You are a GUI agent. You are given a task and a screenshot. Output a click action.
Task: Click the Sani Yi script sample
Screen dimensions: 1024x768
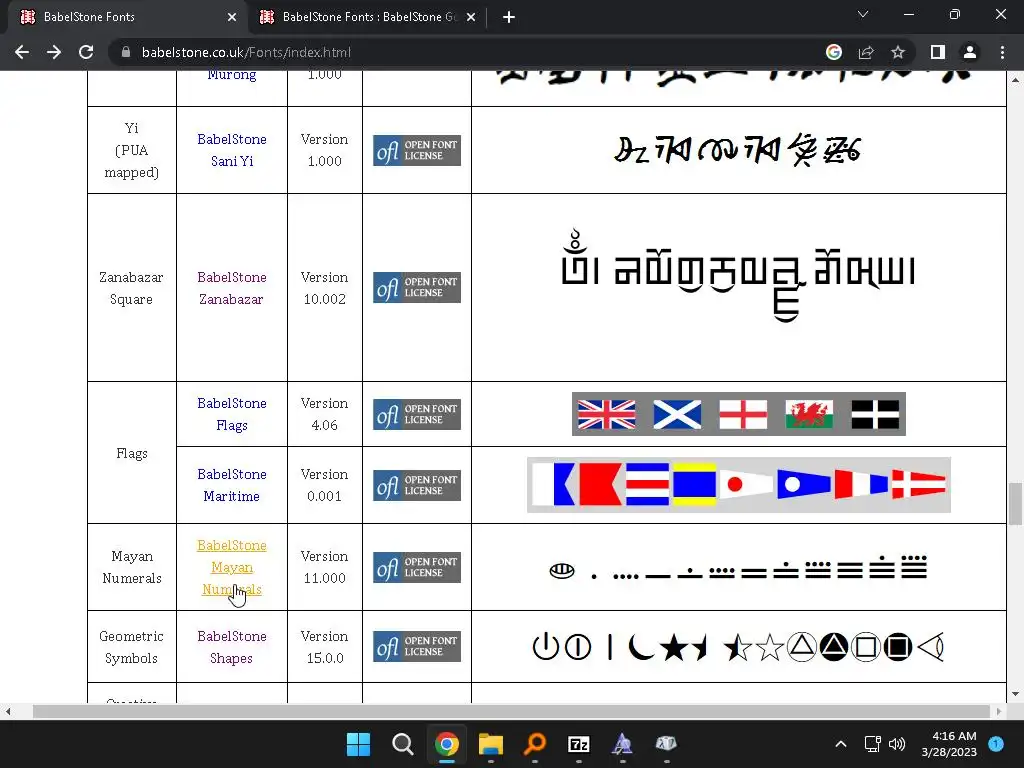[738, 150]
